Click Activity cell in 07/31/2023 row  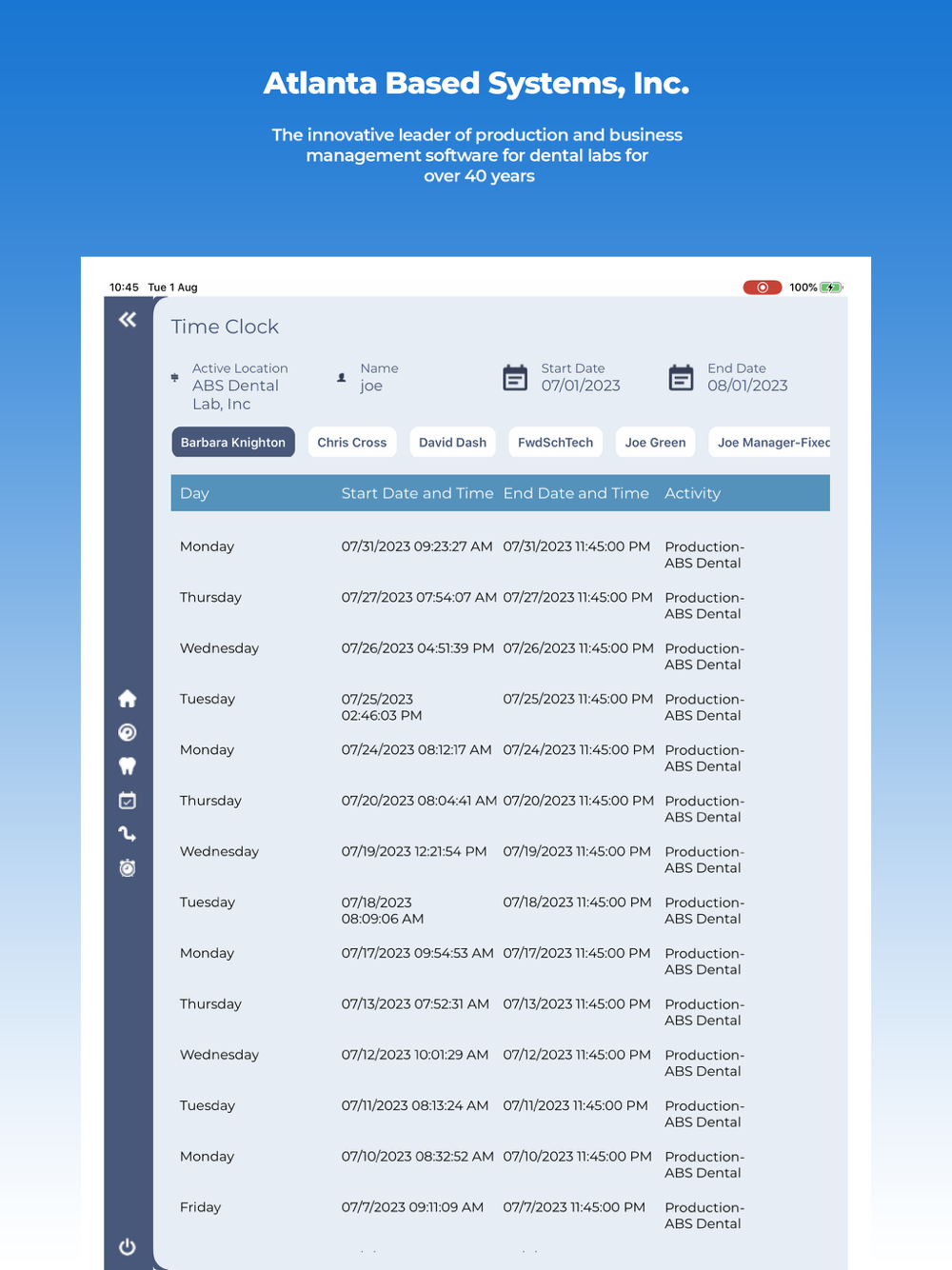coord(704,555)
